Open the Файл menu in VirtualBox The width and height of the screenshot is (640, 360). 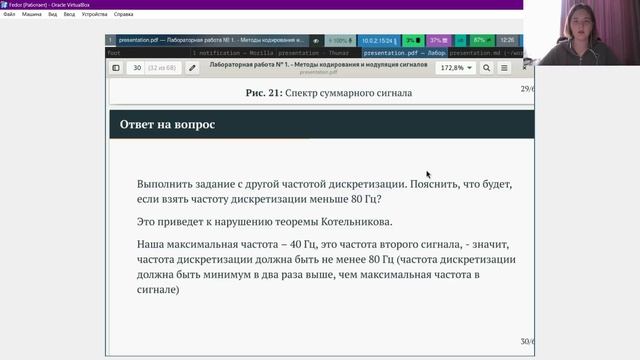[x=9, y=14]
